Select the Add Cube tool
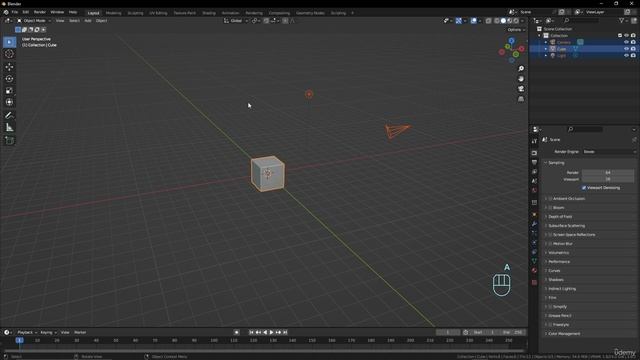 coord(9,140)
